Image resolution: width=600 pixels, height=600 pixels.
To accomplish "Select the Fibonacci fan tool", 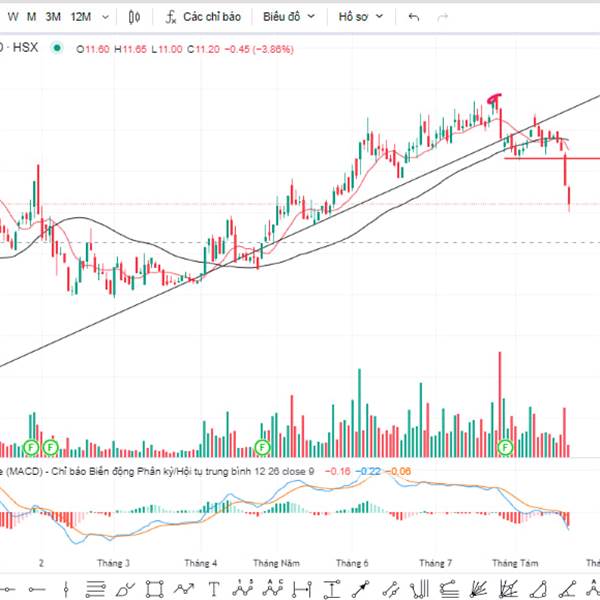I will [478, 589].
